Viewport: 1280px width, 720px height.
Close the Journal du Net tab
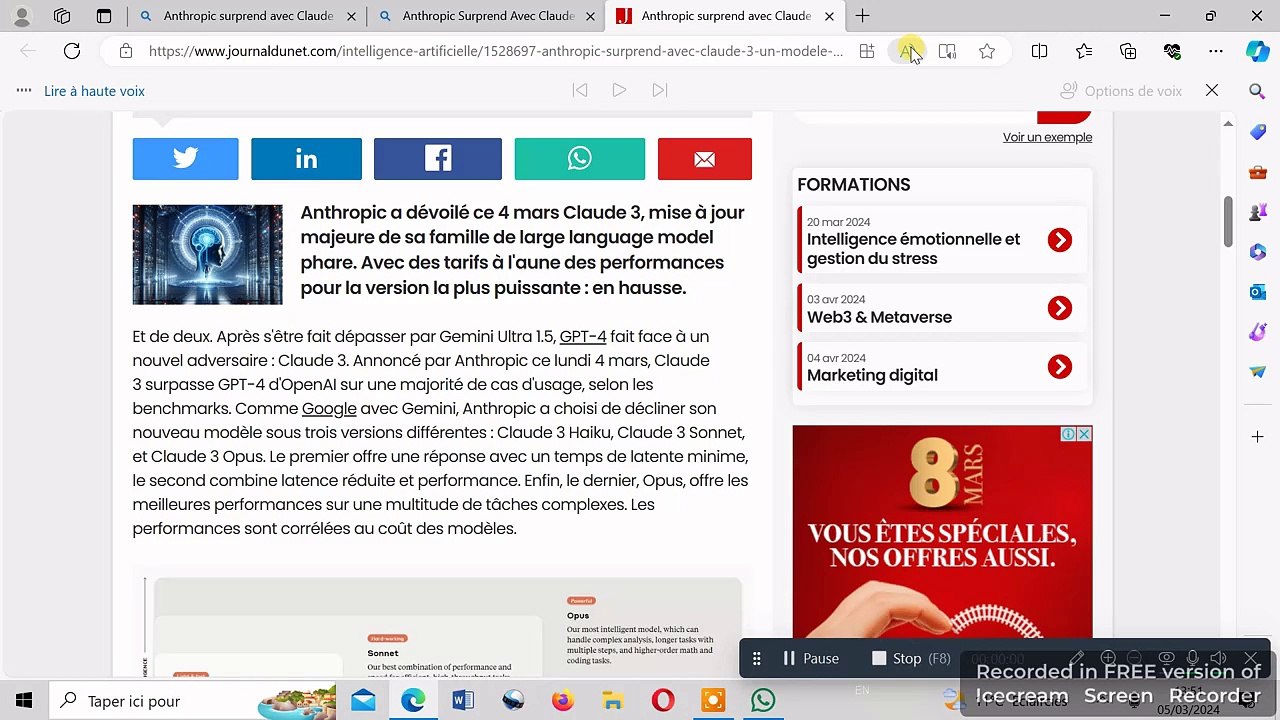click(x=829, y=16)
